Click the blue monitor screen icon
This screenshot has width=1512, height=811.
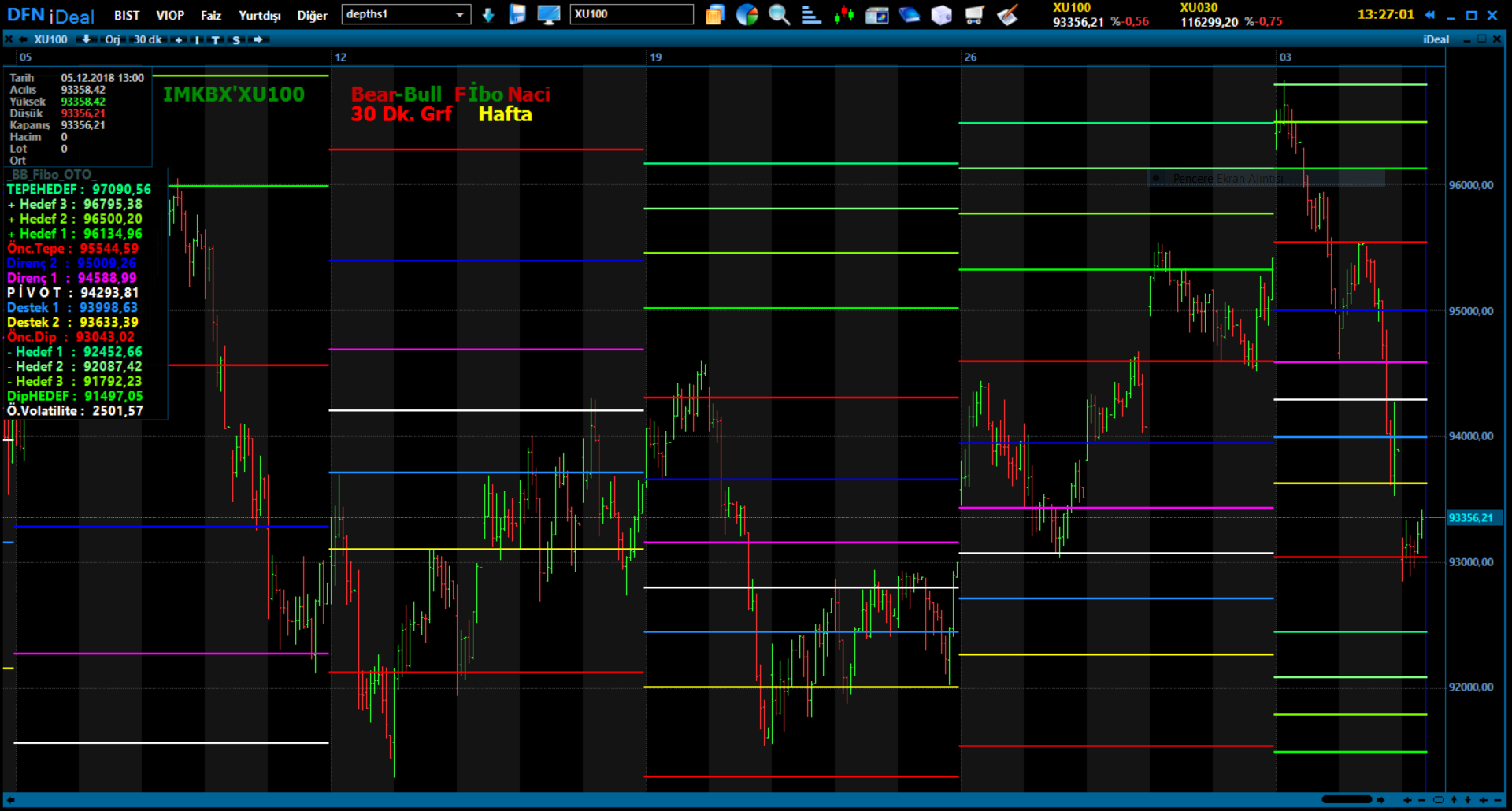548,14
